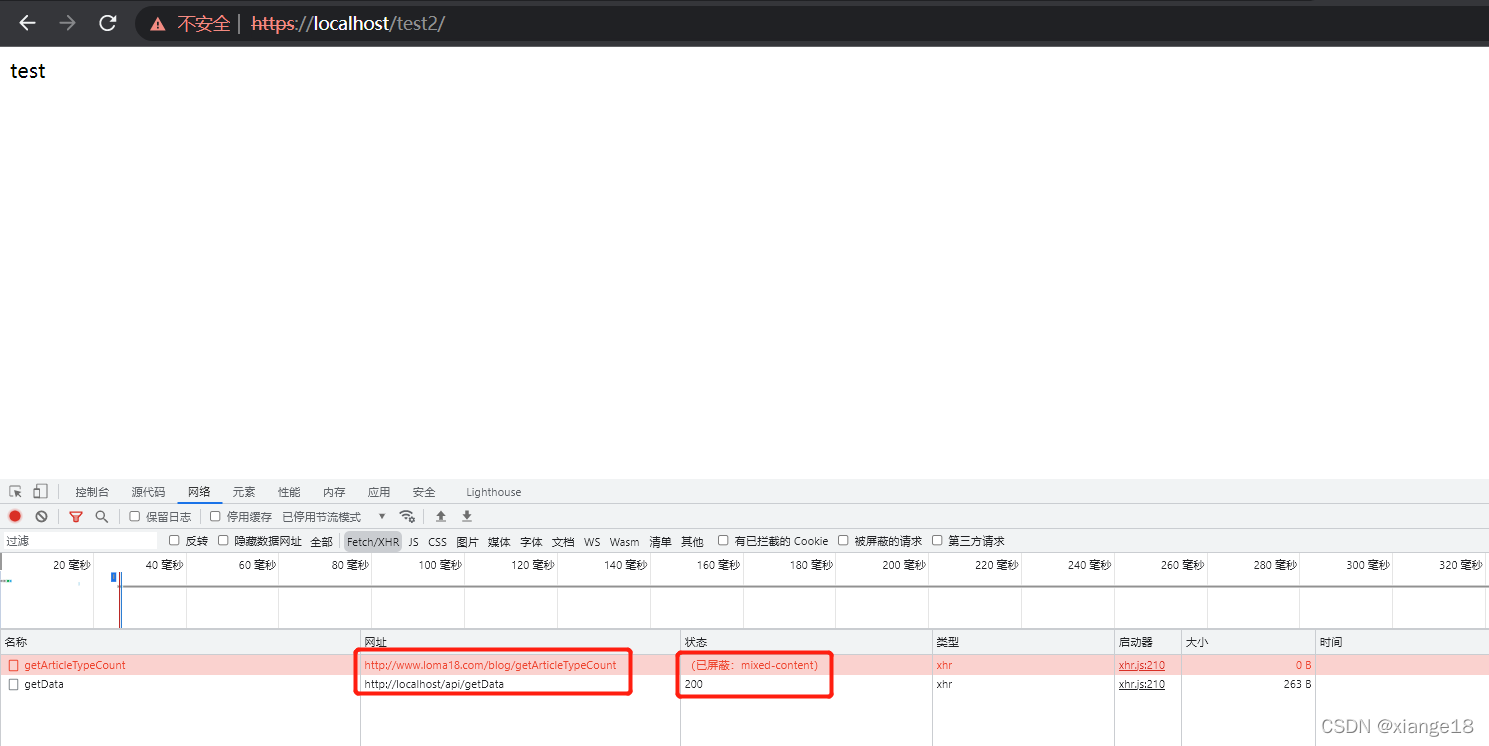Filter requests by CSS
Viewport: 1489px width, 746px height.
point(438,542)
